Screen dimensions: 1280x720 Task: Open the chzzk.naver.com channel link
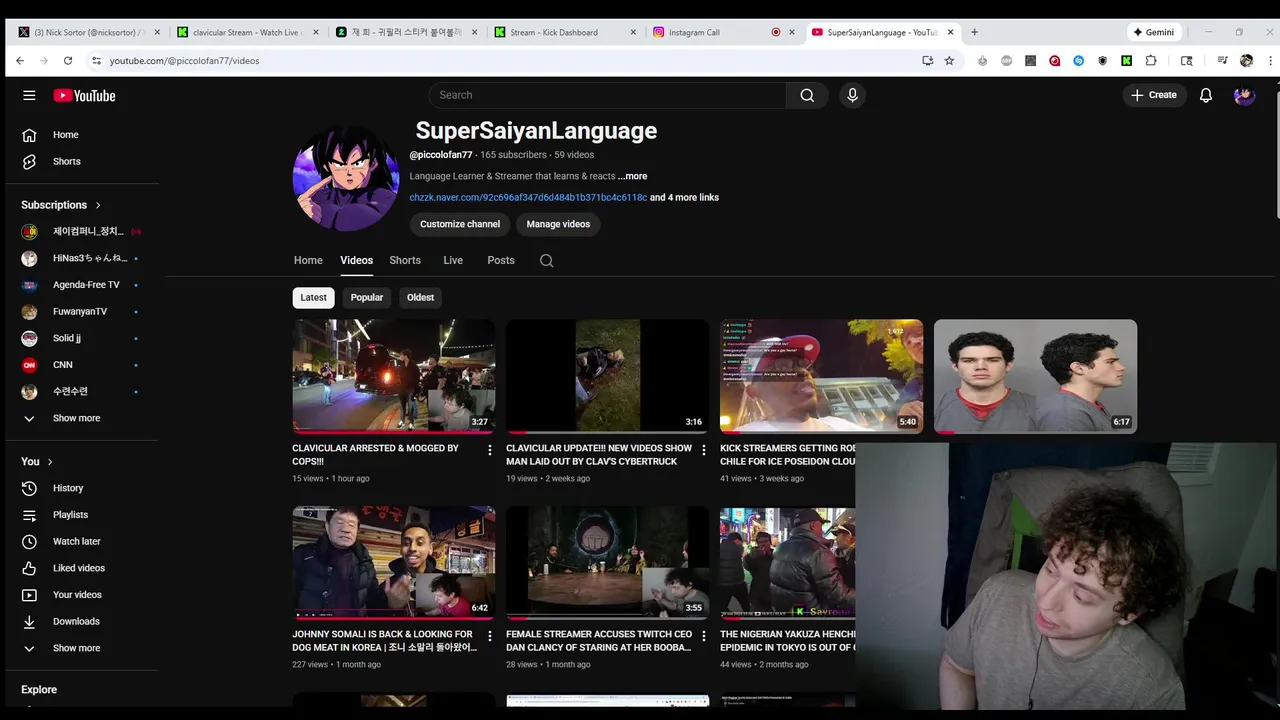[x=528, y=198]
